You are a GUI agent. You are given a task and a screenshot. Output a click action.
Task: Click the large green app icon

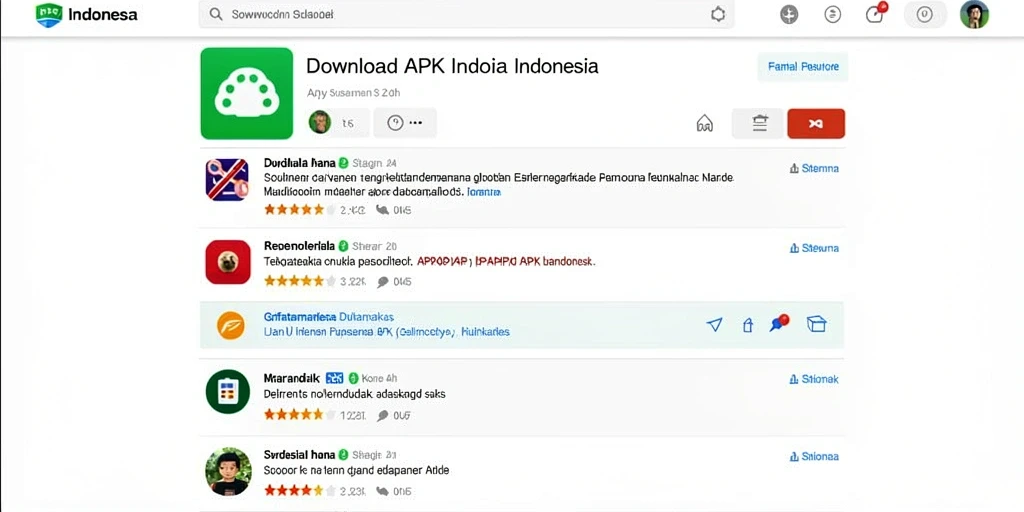(247, 93)
